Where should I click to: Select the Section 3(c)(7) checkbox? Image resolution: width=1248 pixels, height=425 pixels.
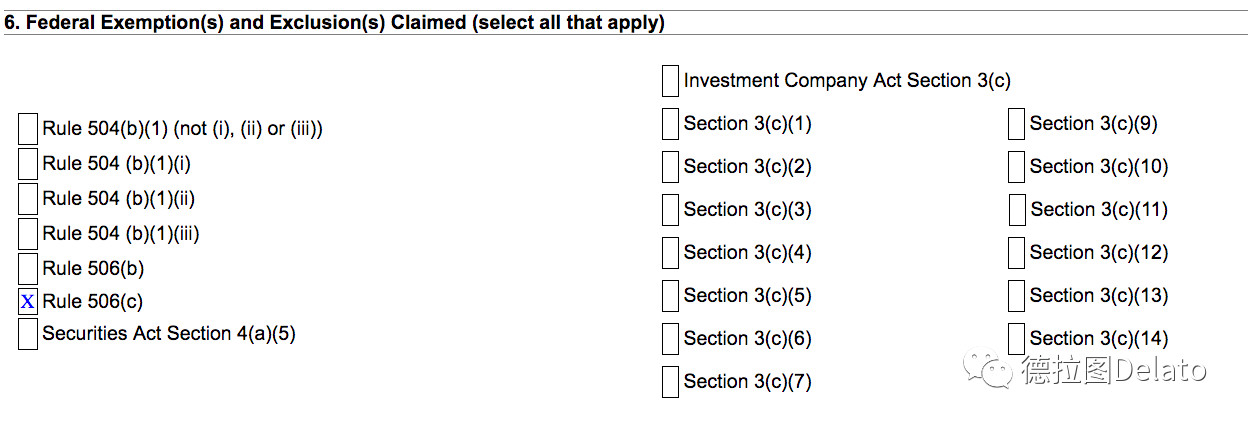coord(670,382)
